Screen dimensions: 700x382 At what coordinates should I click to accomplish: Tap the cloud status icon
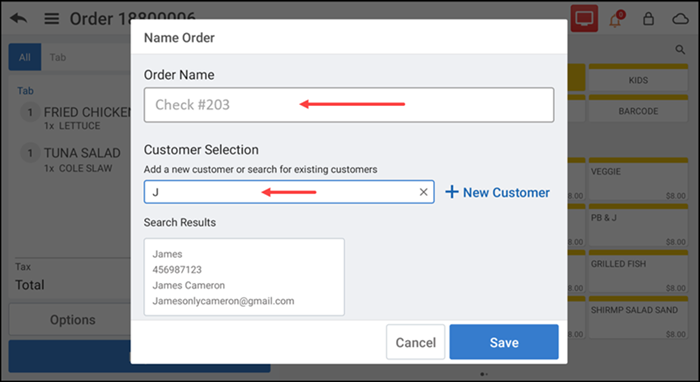point(680,19)
